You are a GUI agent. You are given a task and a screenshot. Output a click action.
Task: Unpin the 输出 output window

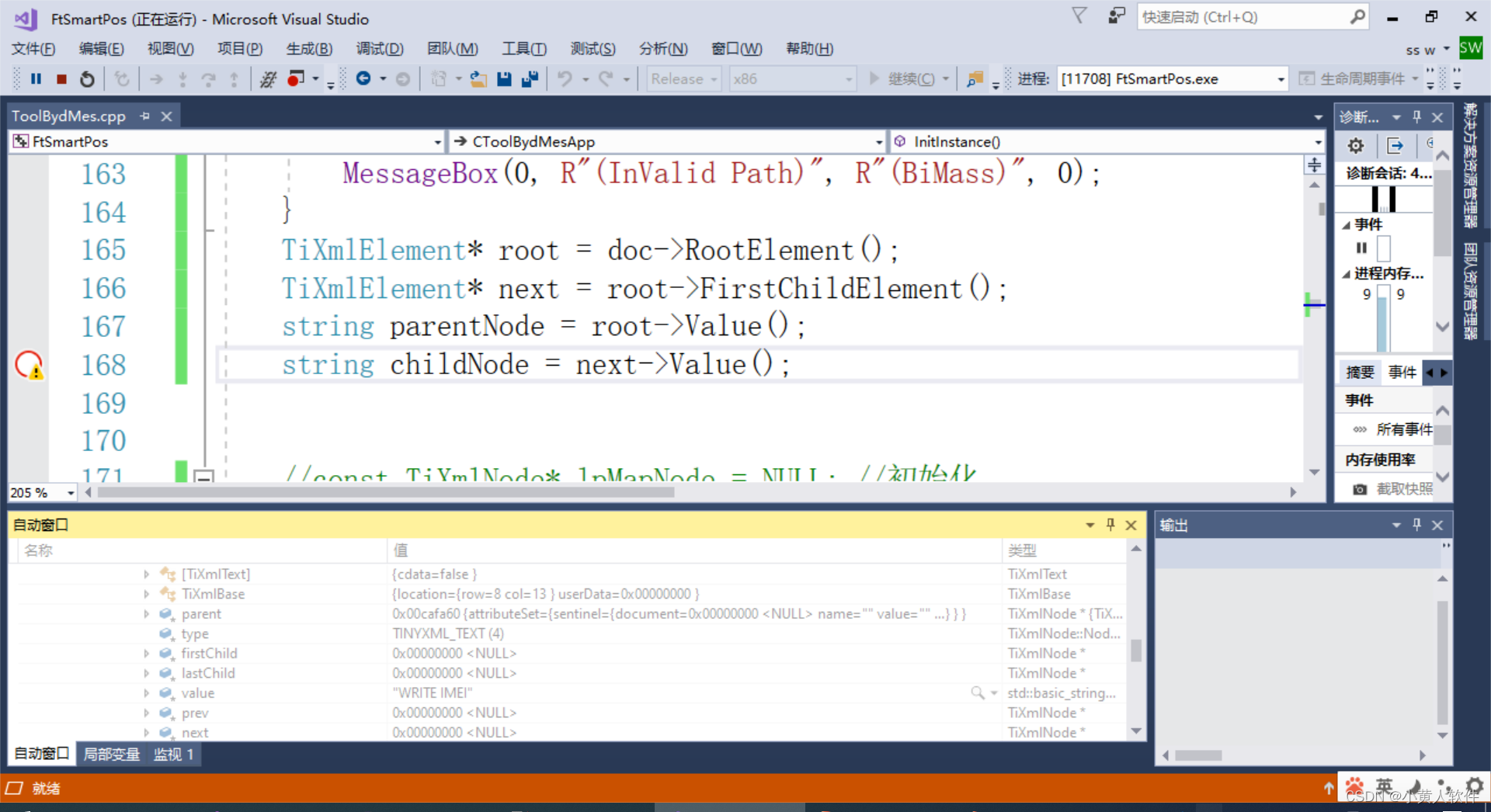(1416, 525)
